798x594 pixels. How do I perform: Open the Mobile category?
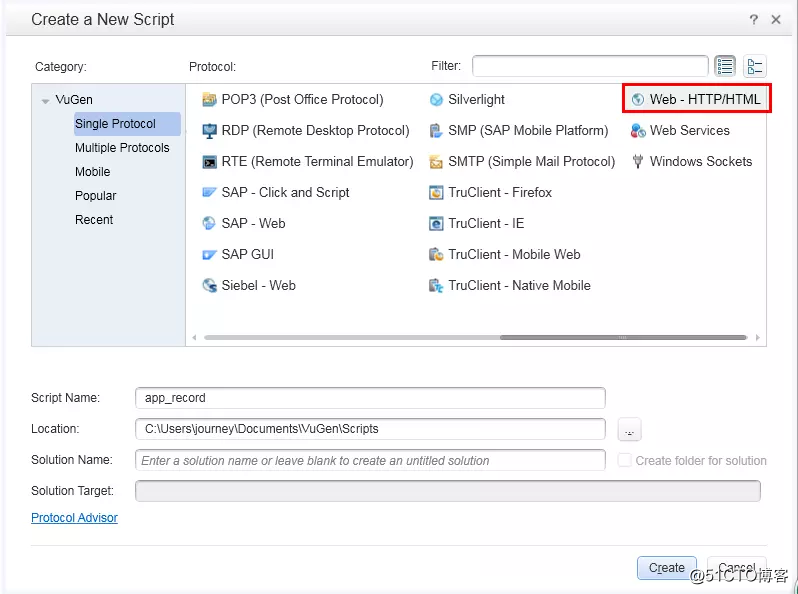coord(93,172)
